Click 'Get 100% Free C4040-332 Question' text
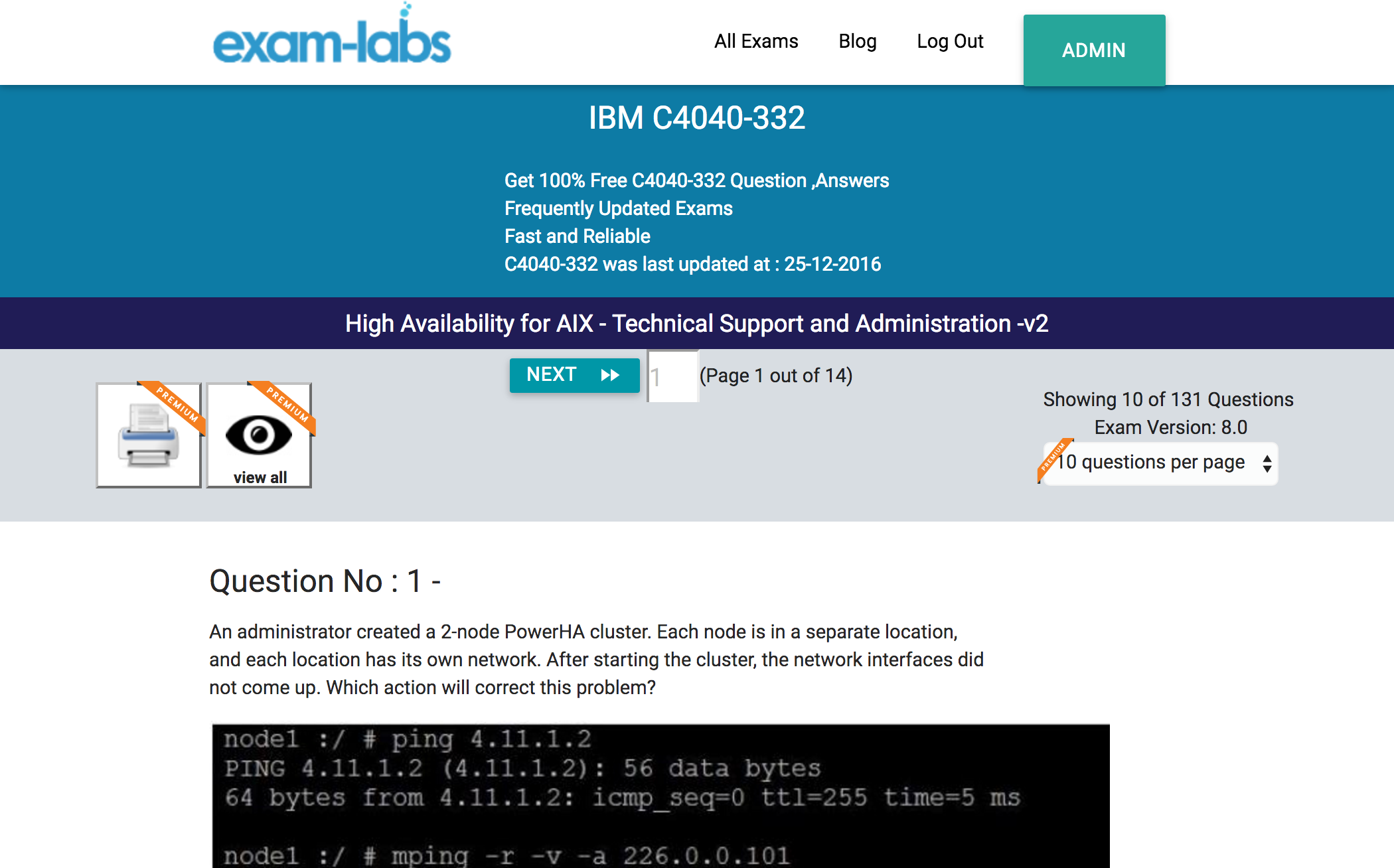This screenshot has height=868, width=1394. [x=696, y=181]
